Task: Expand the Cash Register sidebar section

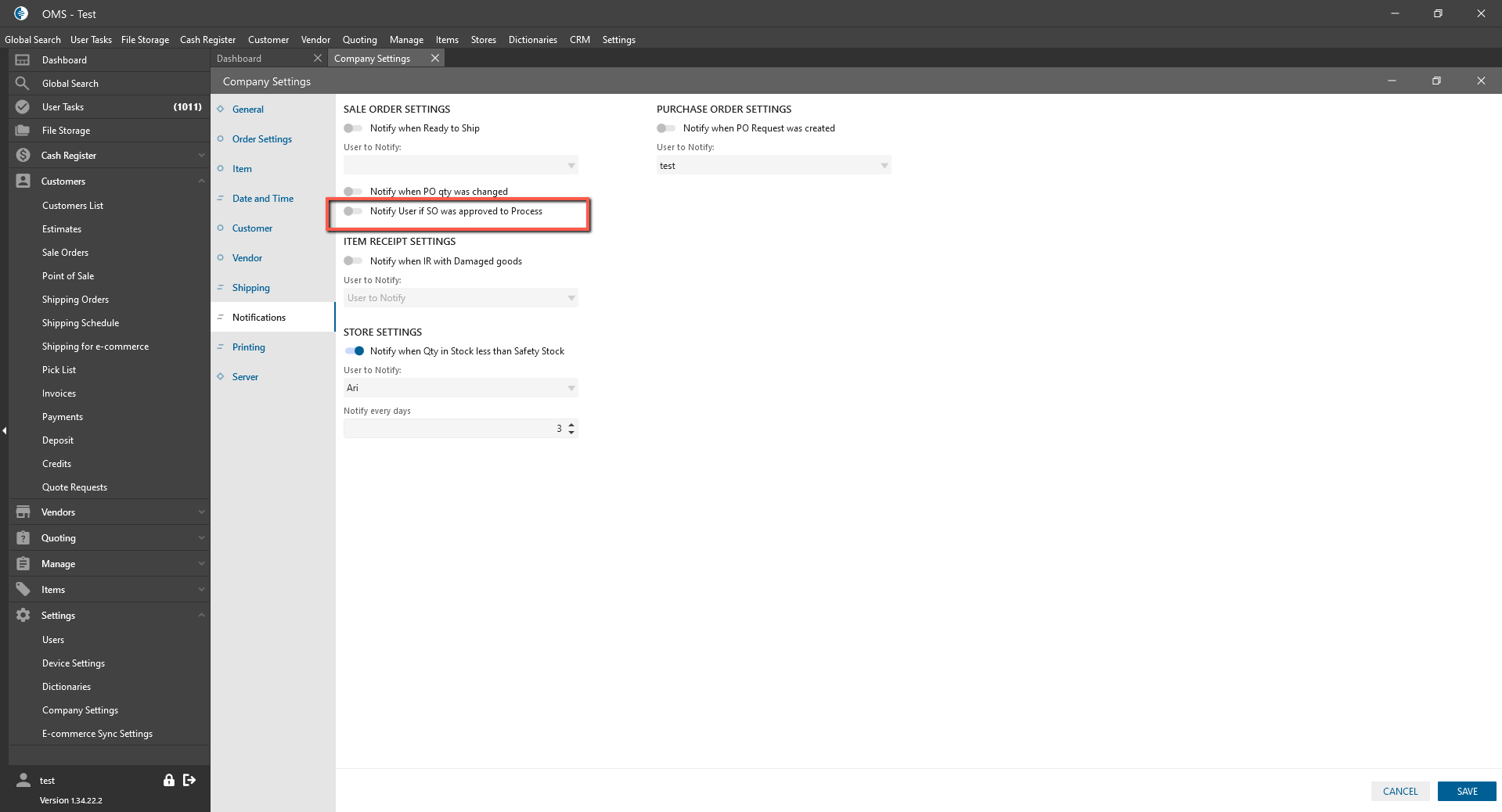Action: (x=201, y=156)
